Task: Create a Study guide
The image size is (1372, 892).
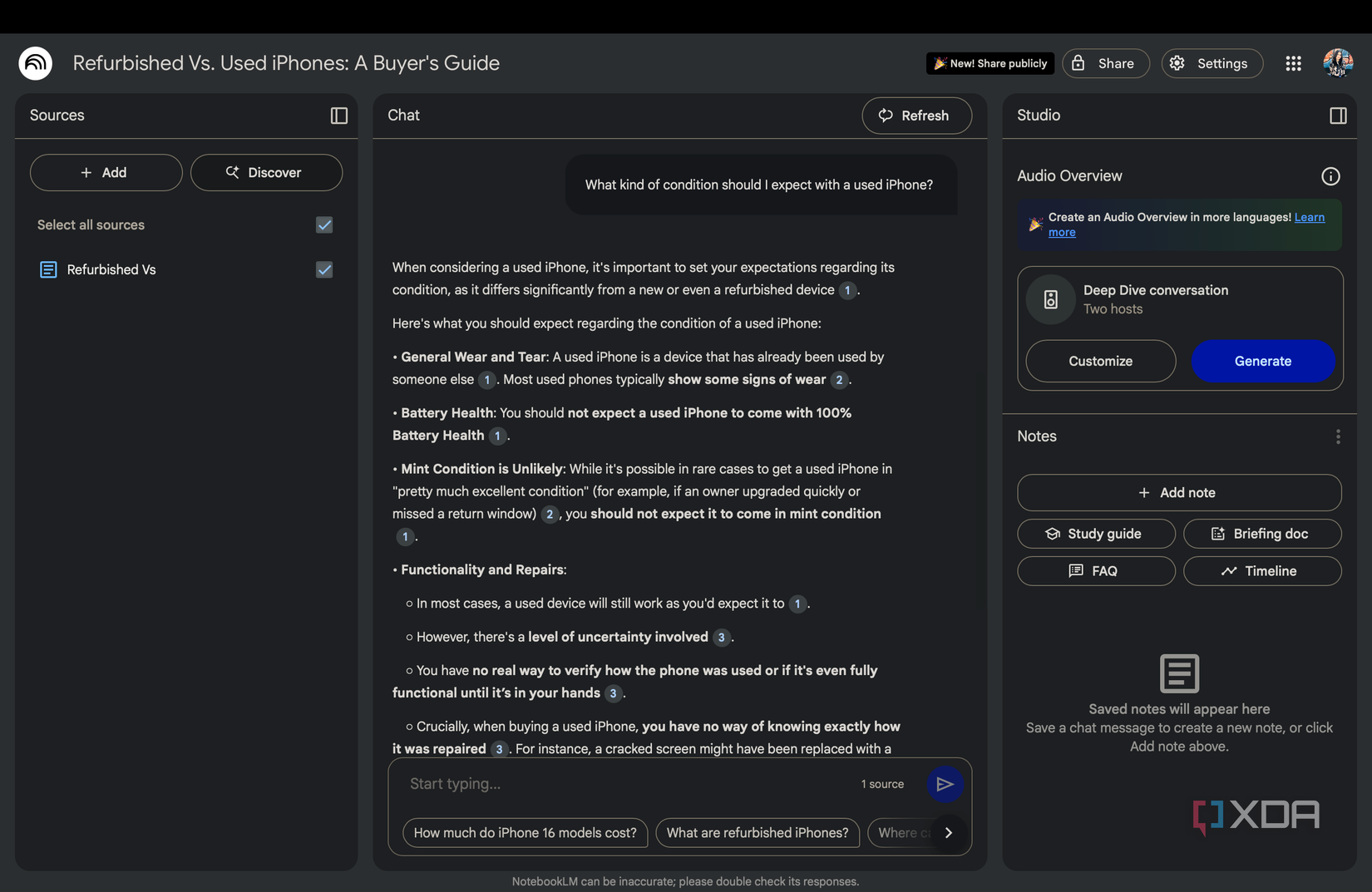Action: tap(1096, 534)
